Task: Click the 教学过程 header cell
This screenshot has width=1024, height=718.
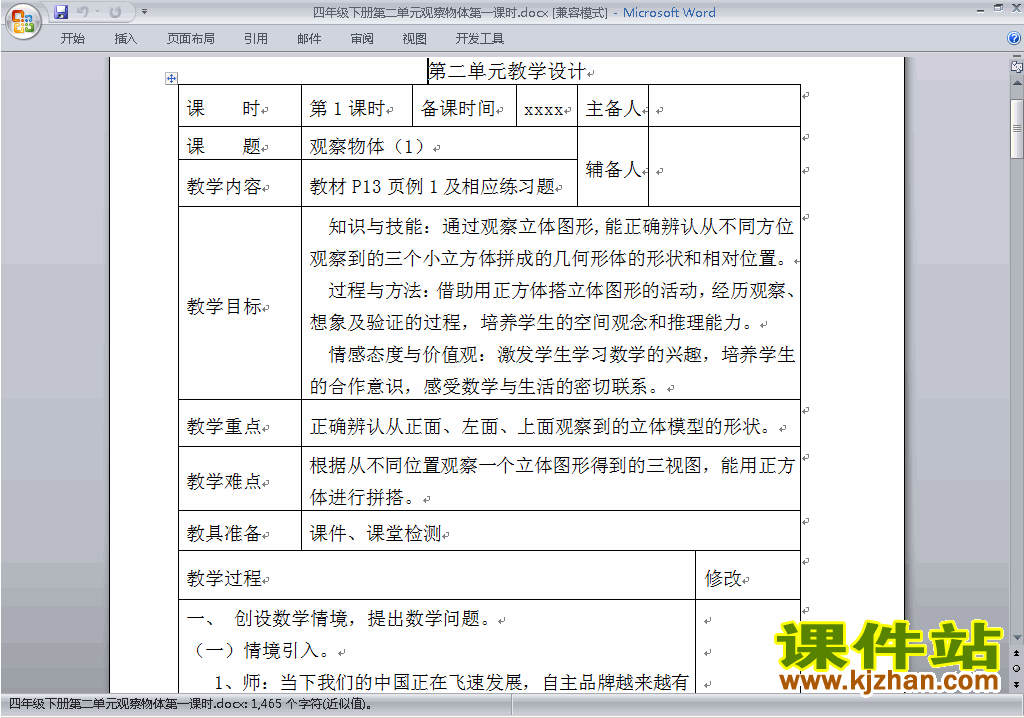Action: tap(437, 576)
